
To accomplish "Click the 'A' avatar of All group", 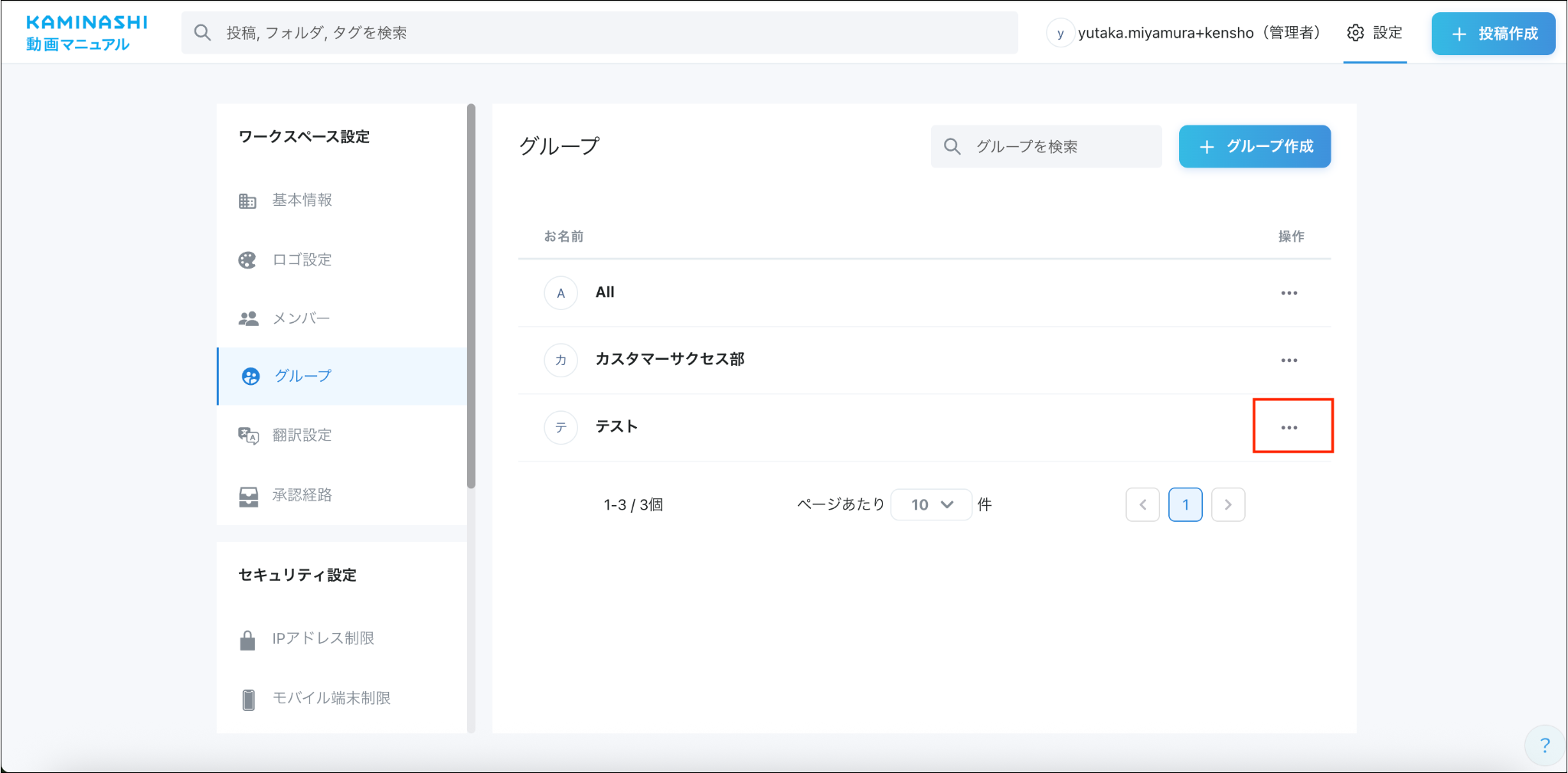I will (560, 293).
